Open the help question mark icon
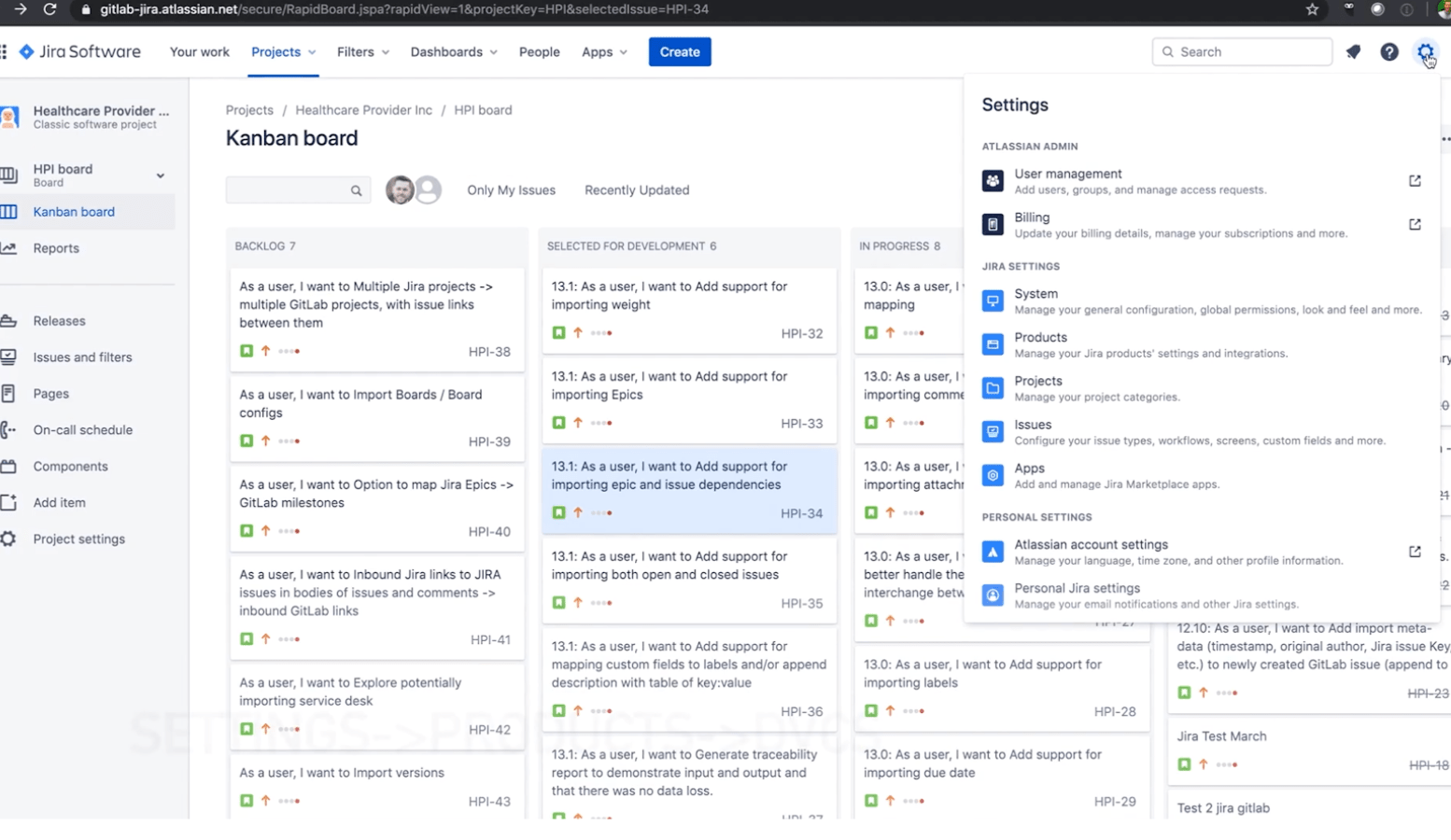 [1389, 52]
